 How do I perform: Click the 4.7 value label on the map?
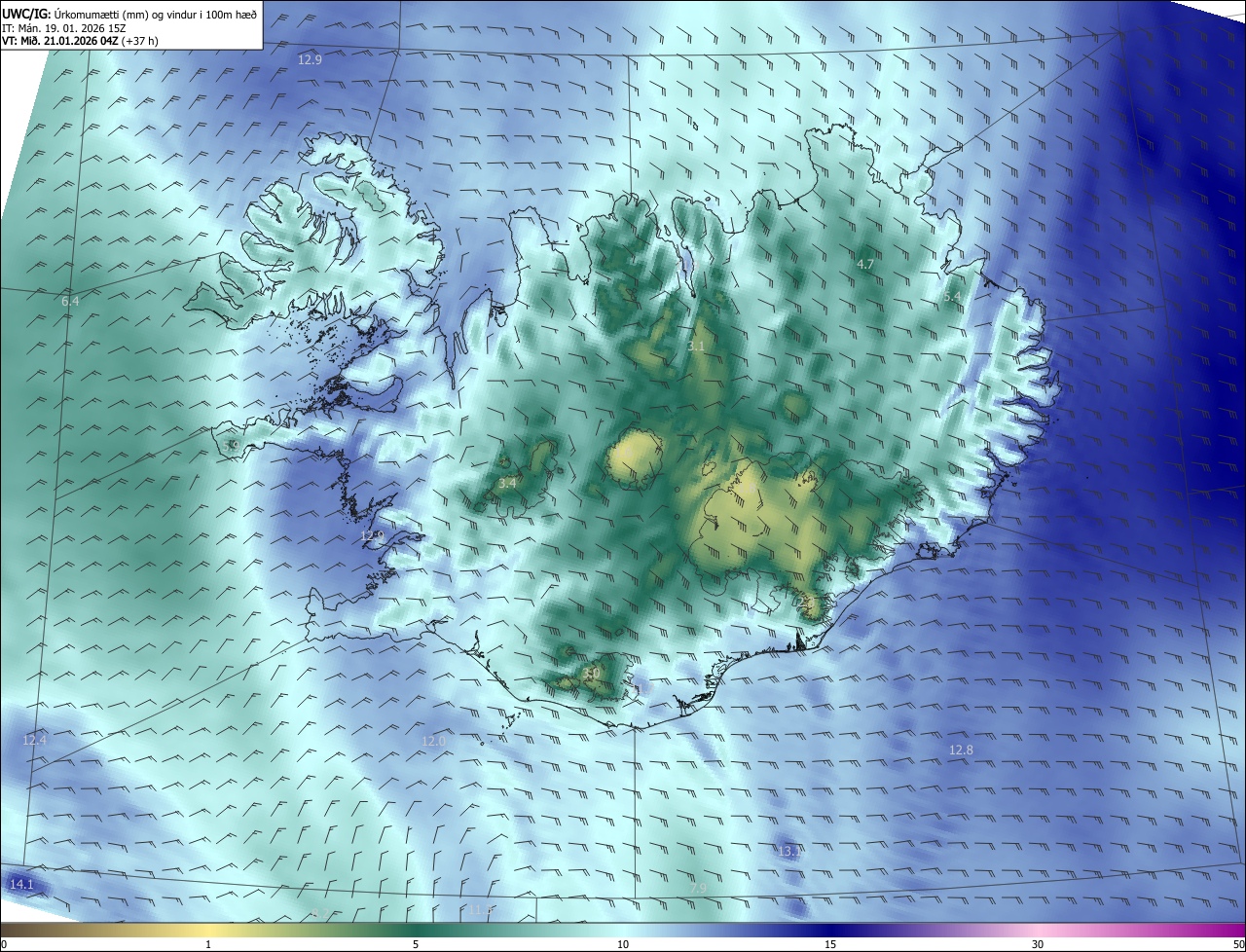coord(865,265)
